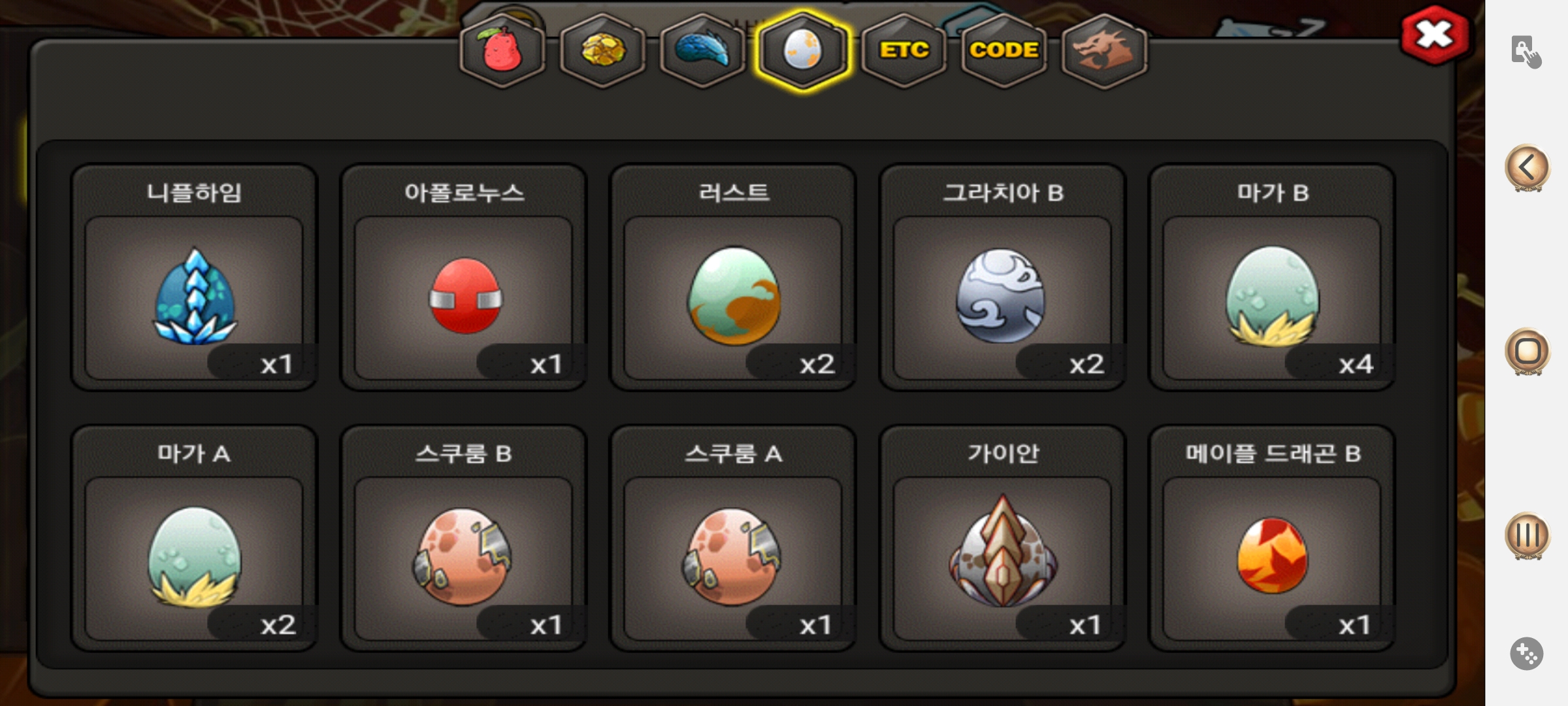The width and height of the screenshot is (1568, 706).
Task: Pick the 러스트 green-orange egg
Action: click(x=733, y=277)
